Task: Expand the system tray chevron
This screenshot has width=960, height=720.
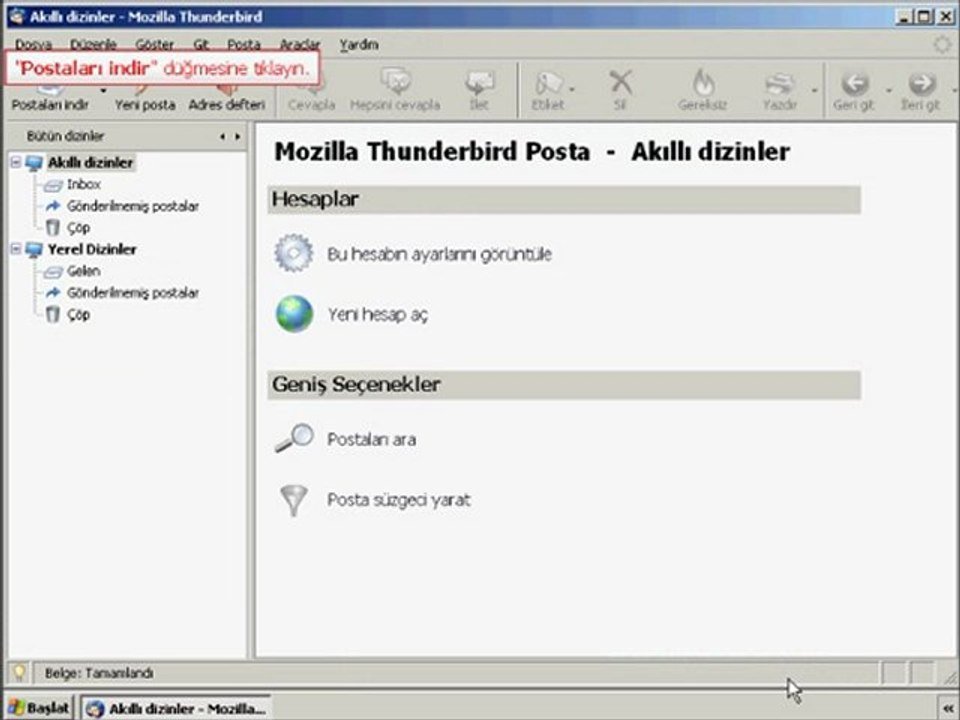Action: [948, 709]
